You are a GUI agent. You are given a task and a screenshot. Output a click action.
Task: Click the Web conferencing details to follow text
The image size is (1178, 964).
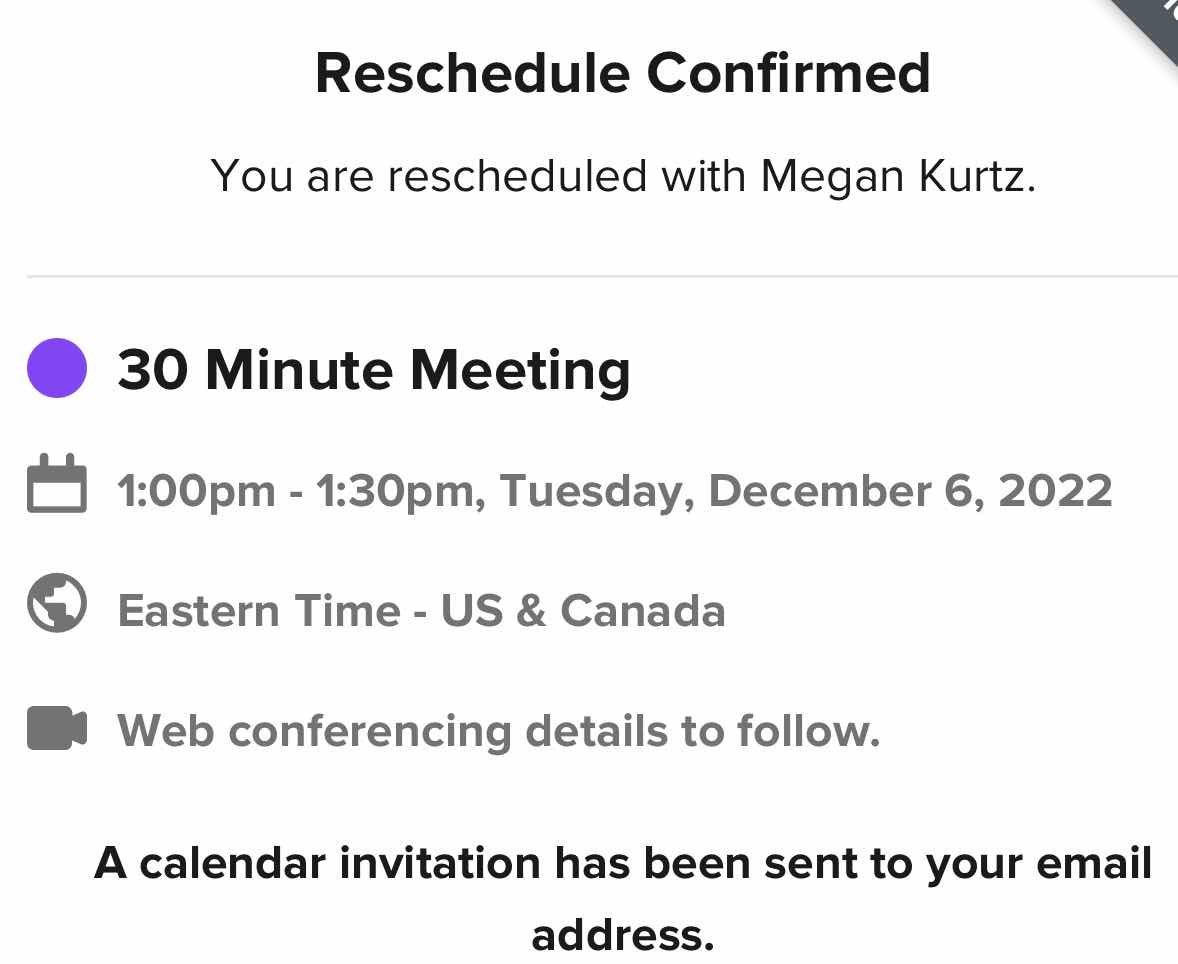pyautogui.click(x=499, y=731)
